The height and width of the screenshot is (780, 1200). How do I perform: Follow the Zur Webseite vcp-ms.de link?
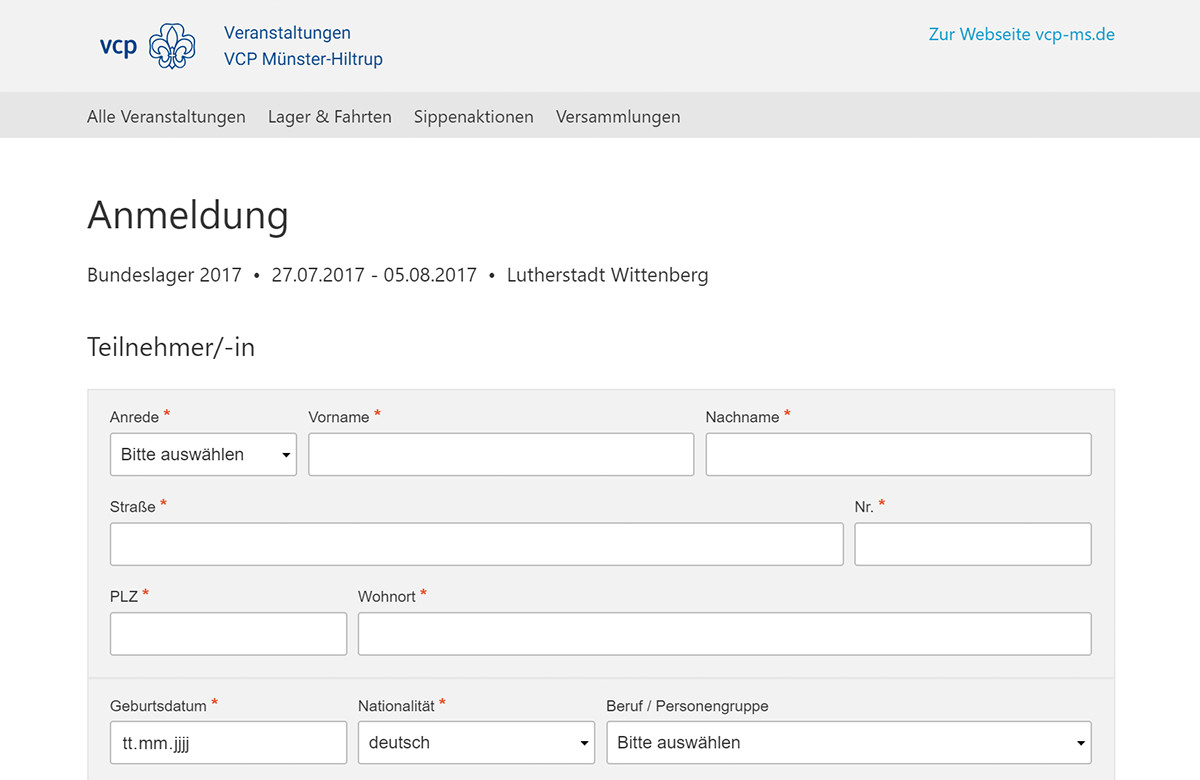point(1021,34)
